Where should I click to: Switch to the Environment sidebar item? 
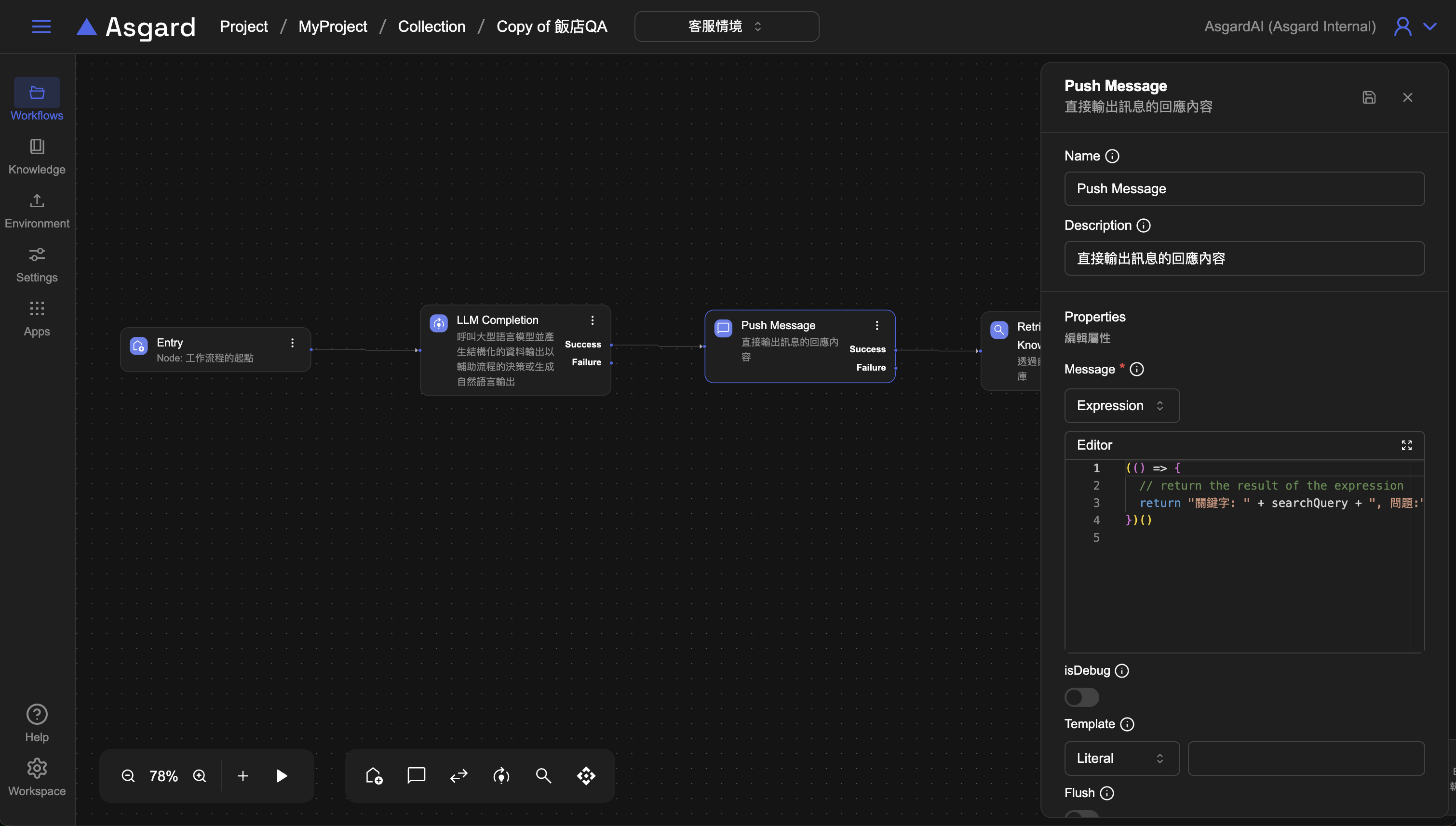(37, 211)
